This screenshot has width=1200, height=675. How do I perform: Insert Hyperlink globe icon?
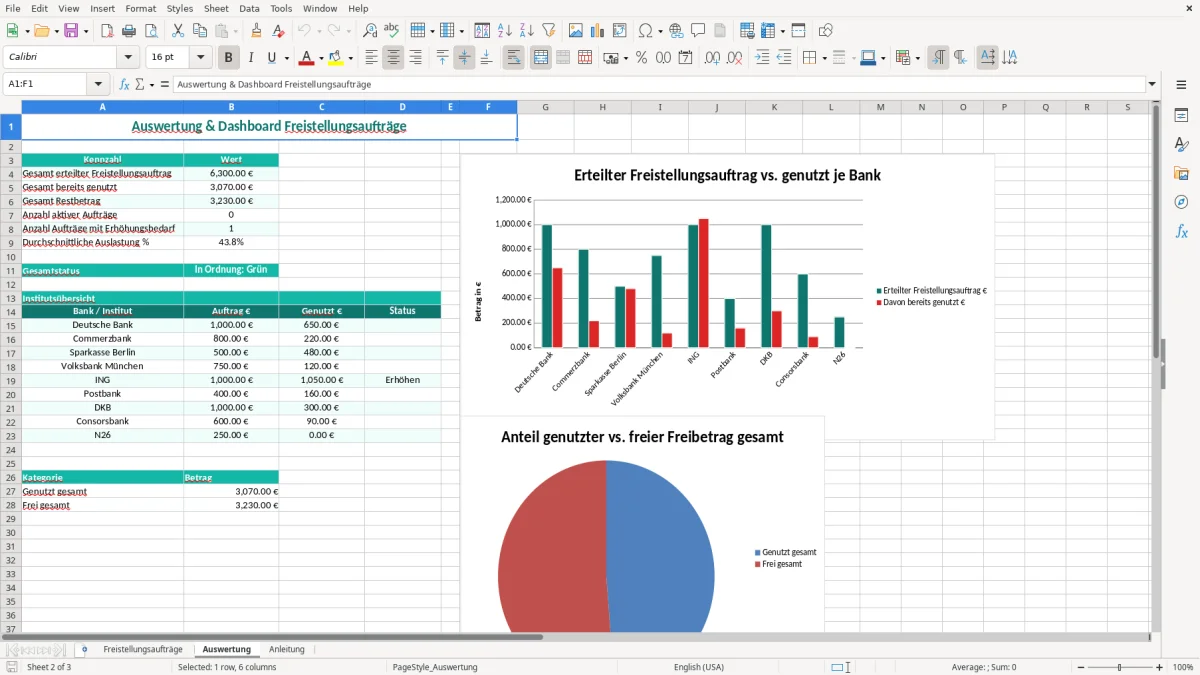[676, 31]
